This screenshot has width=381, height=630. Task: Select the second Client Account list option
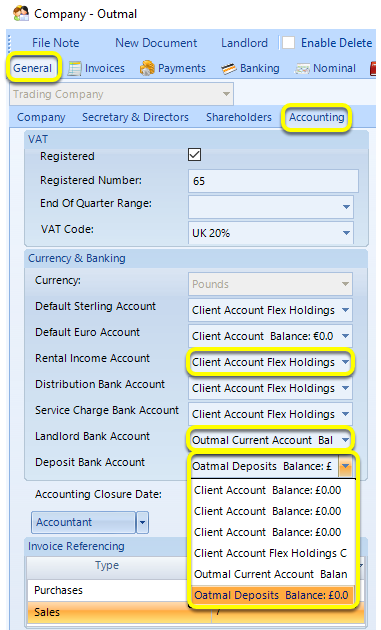[x=273, y=511]
